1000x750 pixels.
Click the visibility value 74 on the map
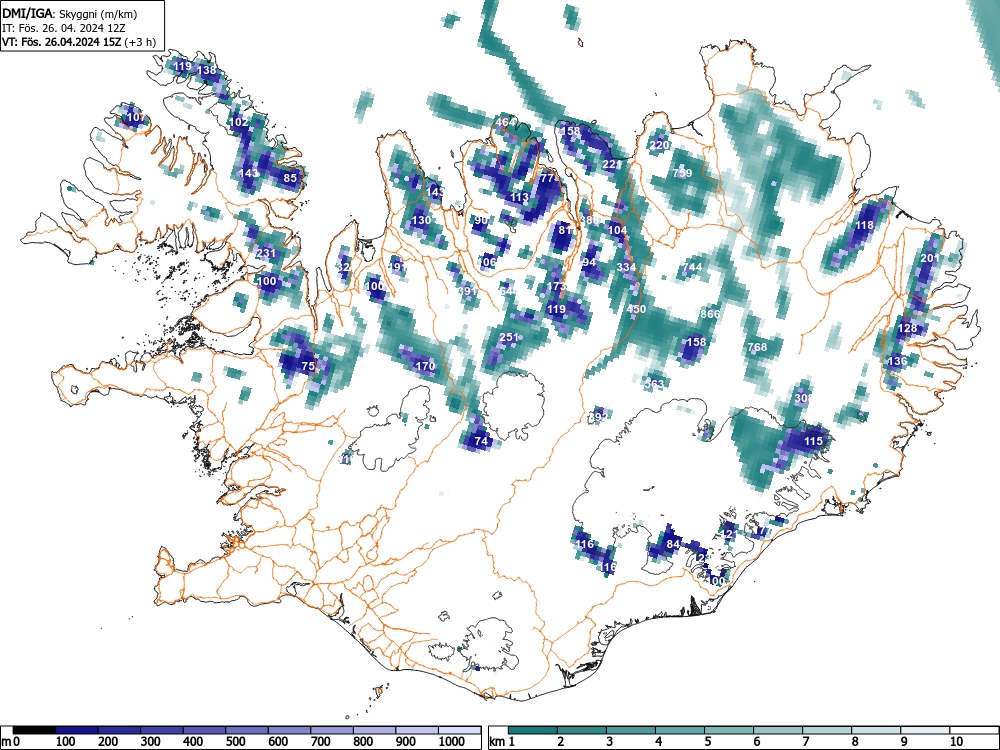tap(481, 441)
